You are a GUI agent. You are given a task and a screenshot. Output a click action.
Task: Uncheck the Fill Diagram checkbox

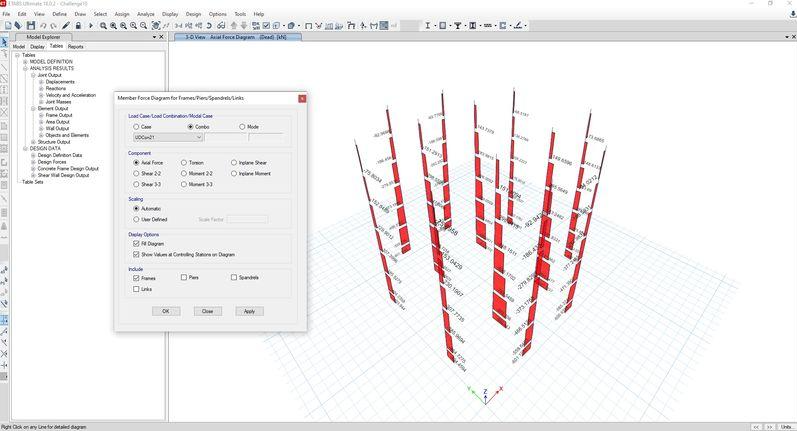pos(136,243)
